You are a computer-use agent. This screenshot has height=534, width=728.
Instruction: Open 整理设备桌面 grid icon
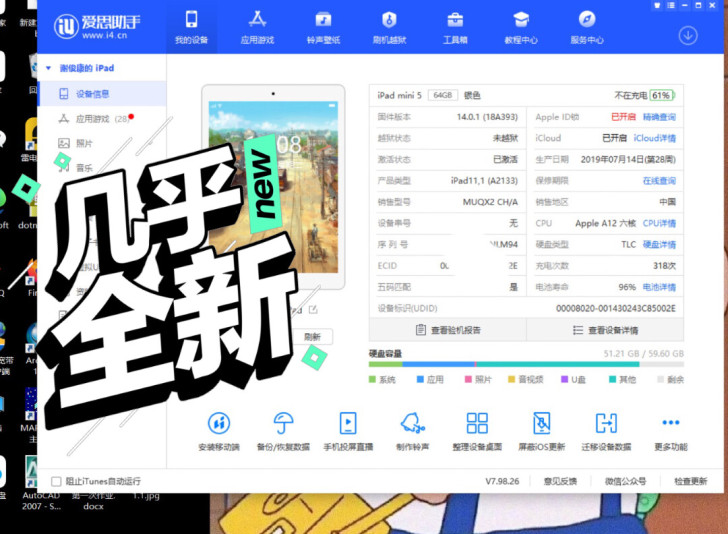point(477,423)
